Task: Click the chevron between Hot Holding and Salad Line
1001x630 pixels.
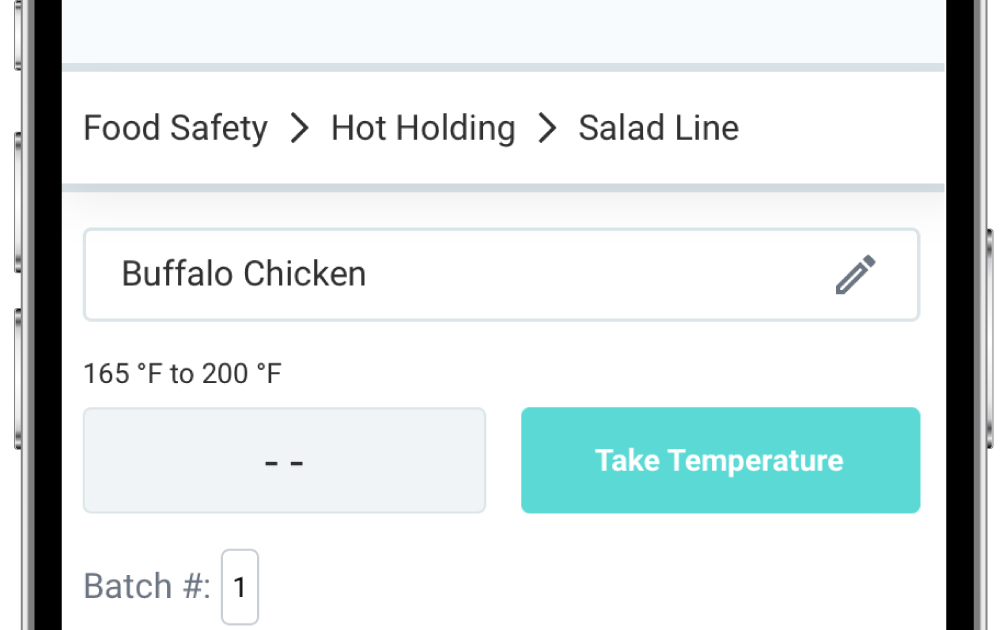Action: (546, 127)
